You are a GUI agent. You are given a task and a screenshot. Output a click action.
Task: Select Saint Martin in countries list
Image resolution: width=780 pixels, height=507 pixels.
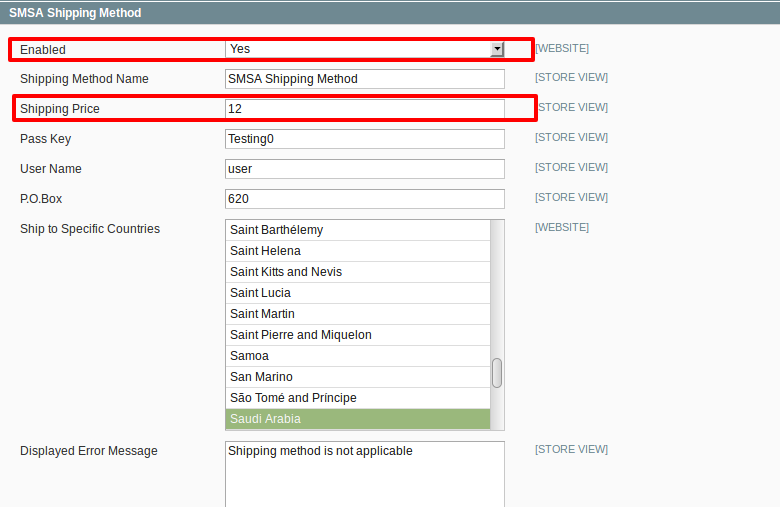(x=358, y=314)
